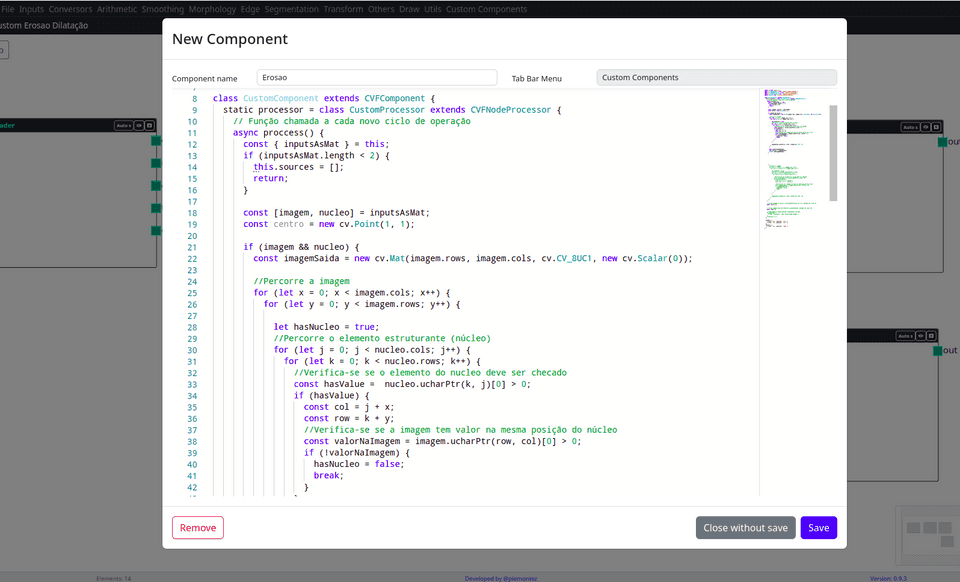960x582 pixels.
Task: Click the Save button
Action: [818, 528]
